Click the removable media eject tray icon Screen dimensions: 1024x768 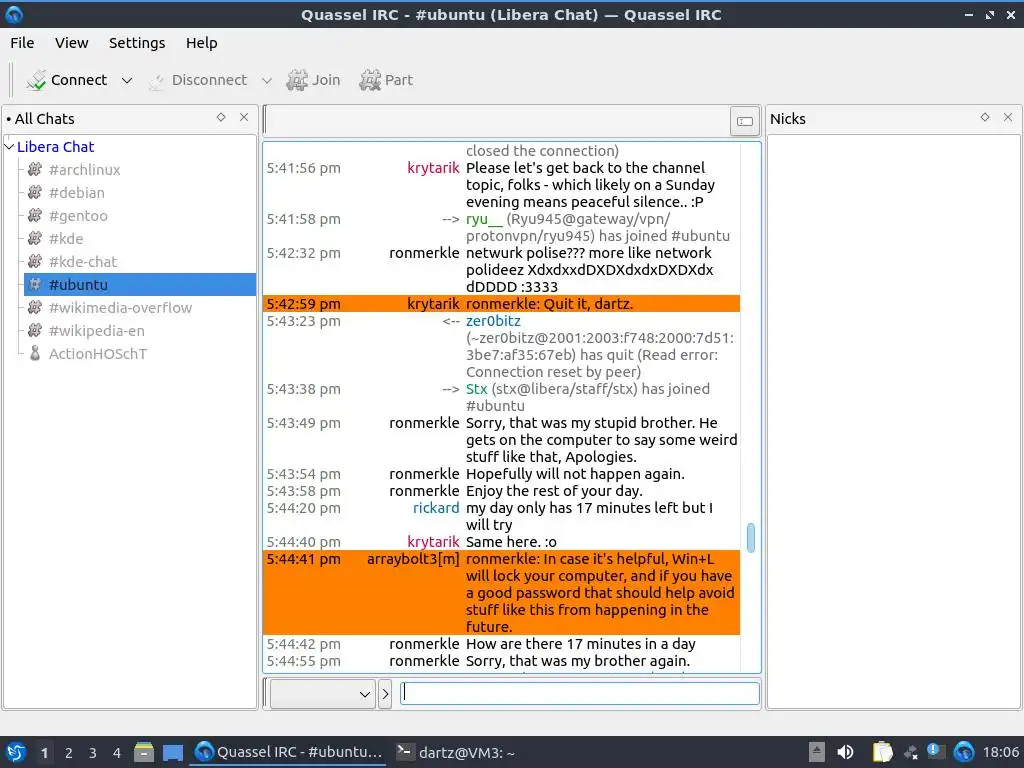point(816,752)
